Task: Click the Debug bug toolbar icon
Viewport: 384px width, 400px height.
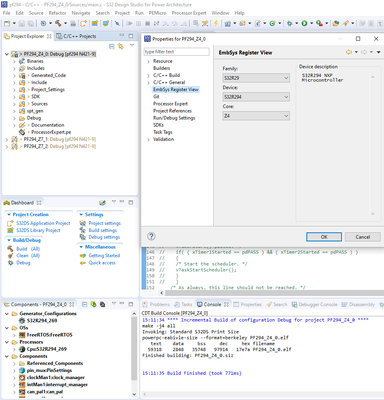Action: [289, 23]
